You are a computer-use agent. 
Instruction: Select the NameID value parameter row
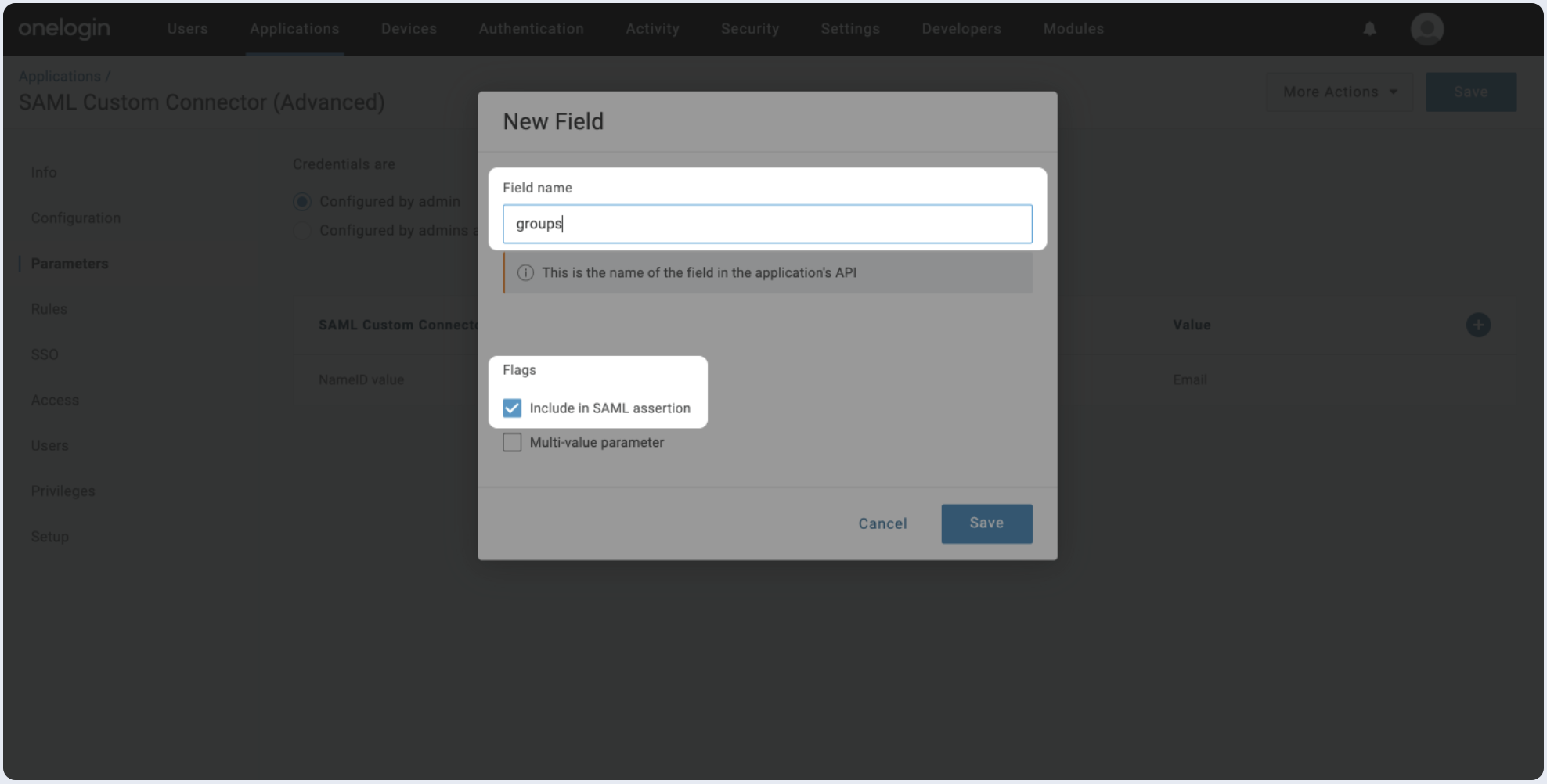click(361, 379)
